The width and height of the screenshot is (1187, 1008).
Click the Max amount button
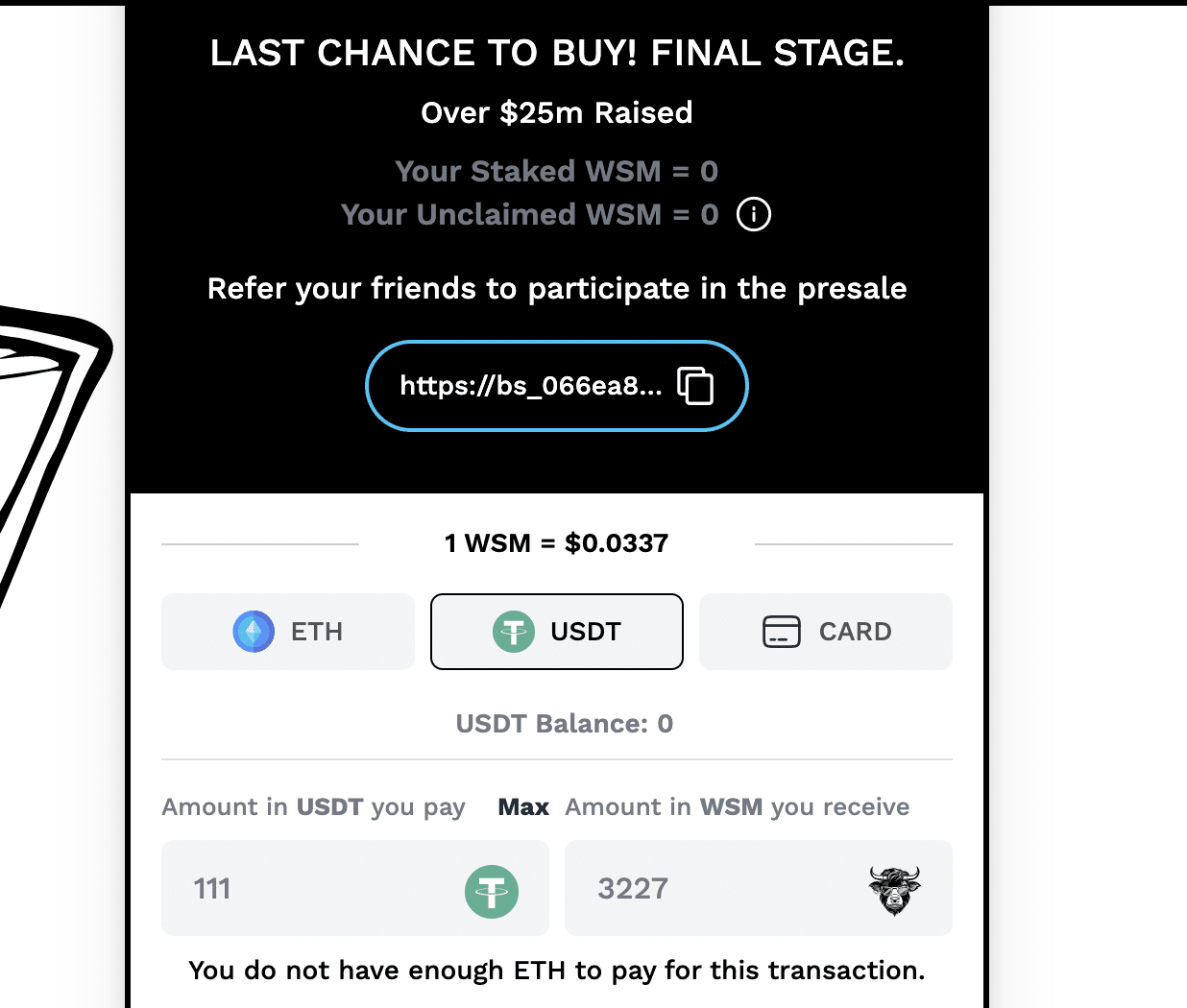point(523,807)
